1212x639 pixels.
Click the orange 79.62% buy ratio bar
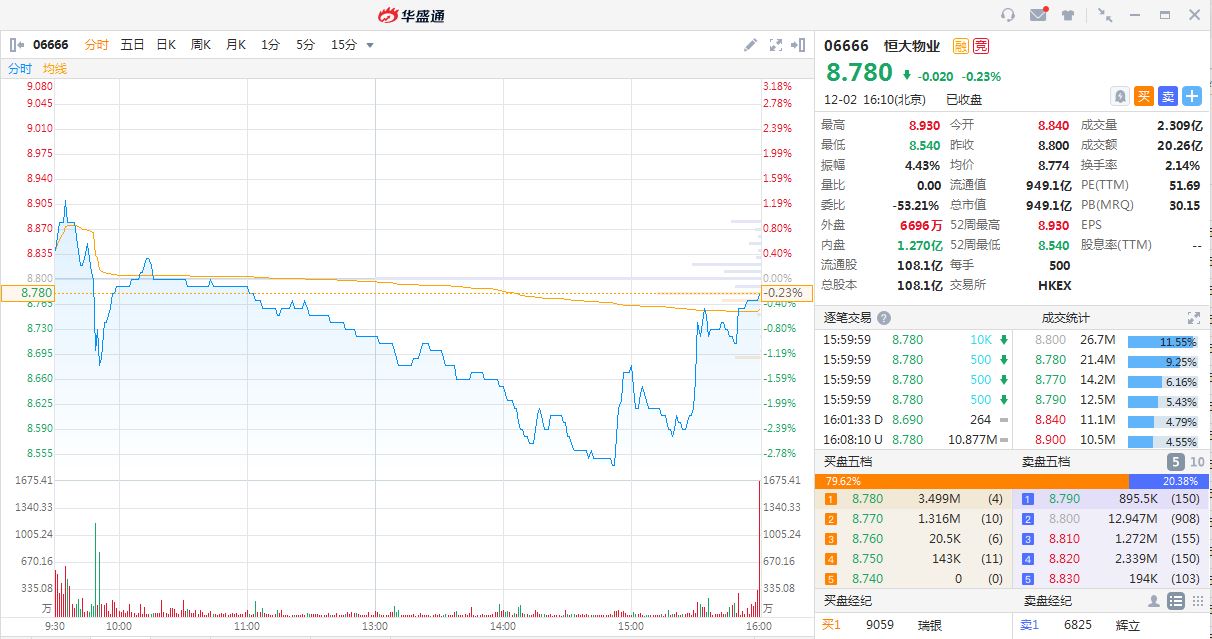point(972,481)
